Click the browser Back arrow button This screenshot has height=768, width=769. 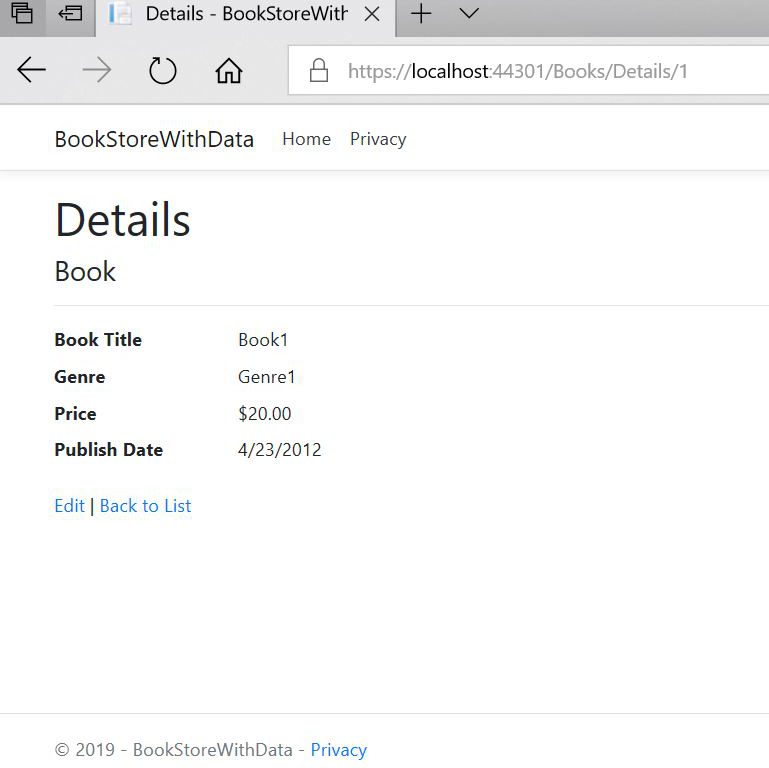(32, 71)
